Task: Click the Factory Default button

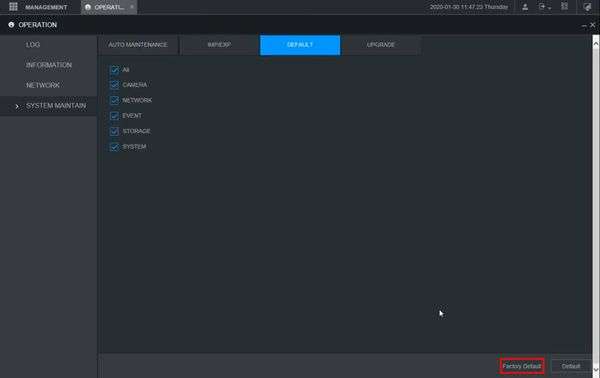Action: (522, 366)
